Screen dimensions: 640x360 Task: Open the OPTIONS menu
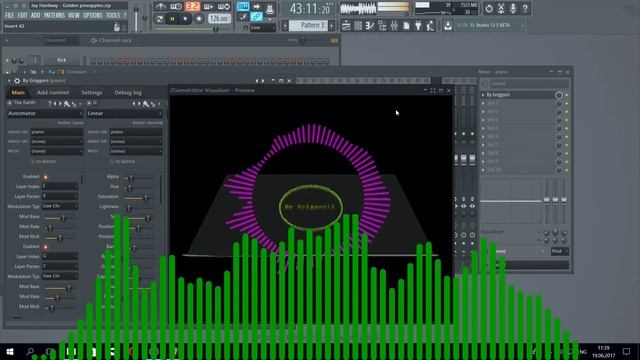(93, 16)
